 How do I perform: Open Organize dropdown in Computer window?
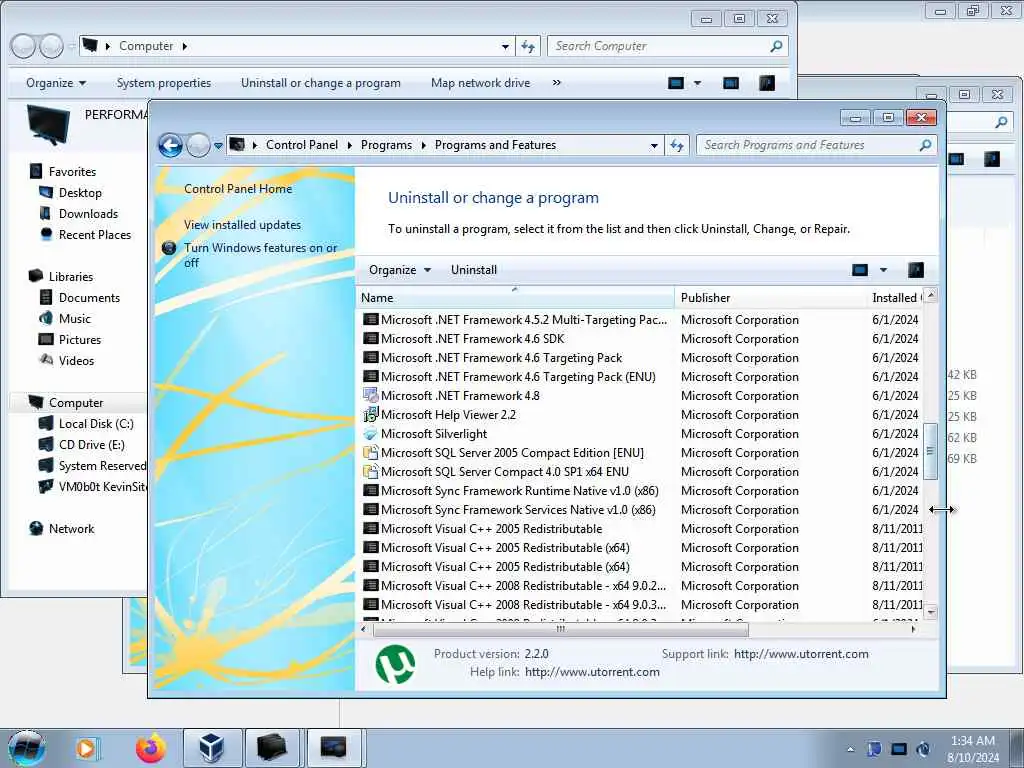point(56,83)
